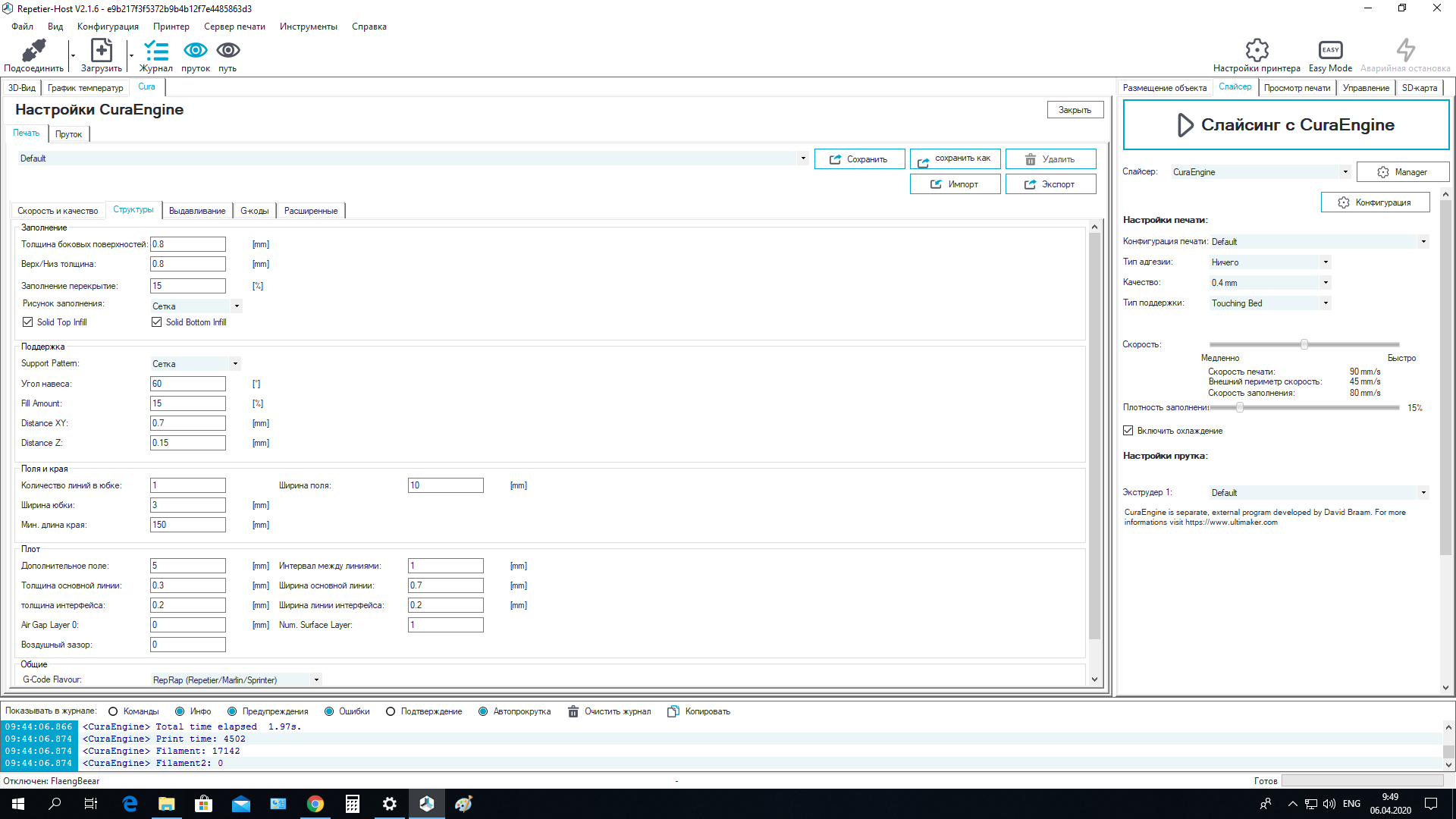This screenshot has width=1456, height=819.
Task: Switch to Easy Mode icon
Action: pyautogui.click(x=1330, y=50)
